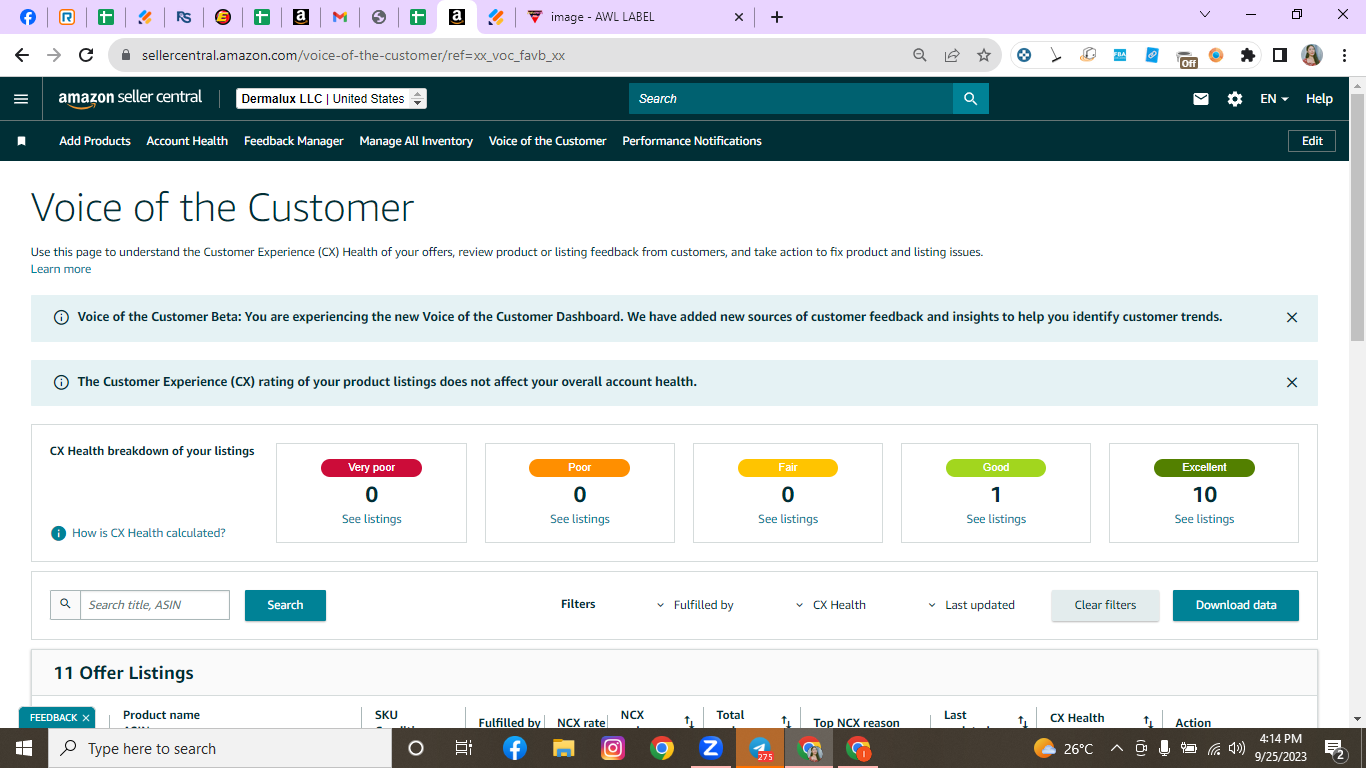The image size is (1366, 768).
Task: Toggle the browser side panel
Action: (1279, 56)
